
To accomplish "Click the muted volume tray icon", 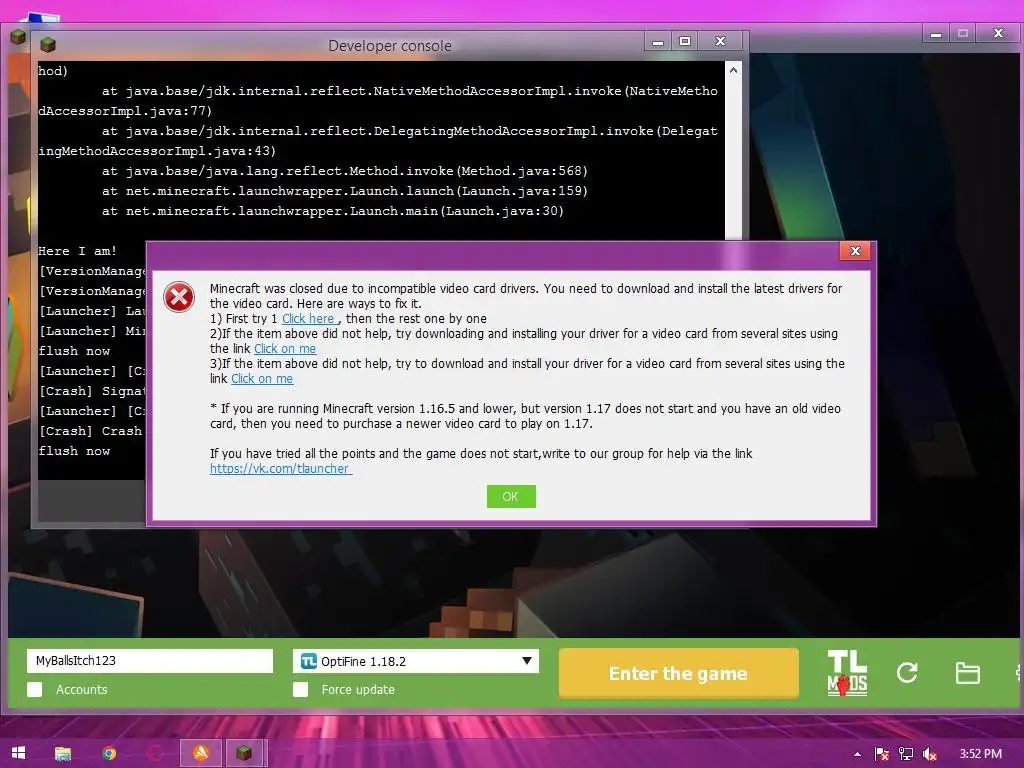I will (x=930, y=754).
